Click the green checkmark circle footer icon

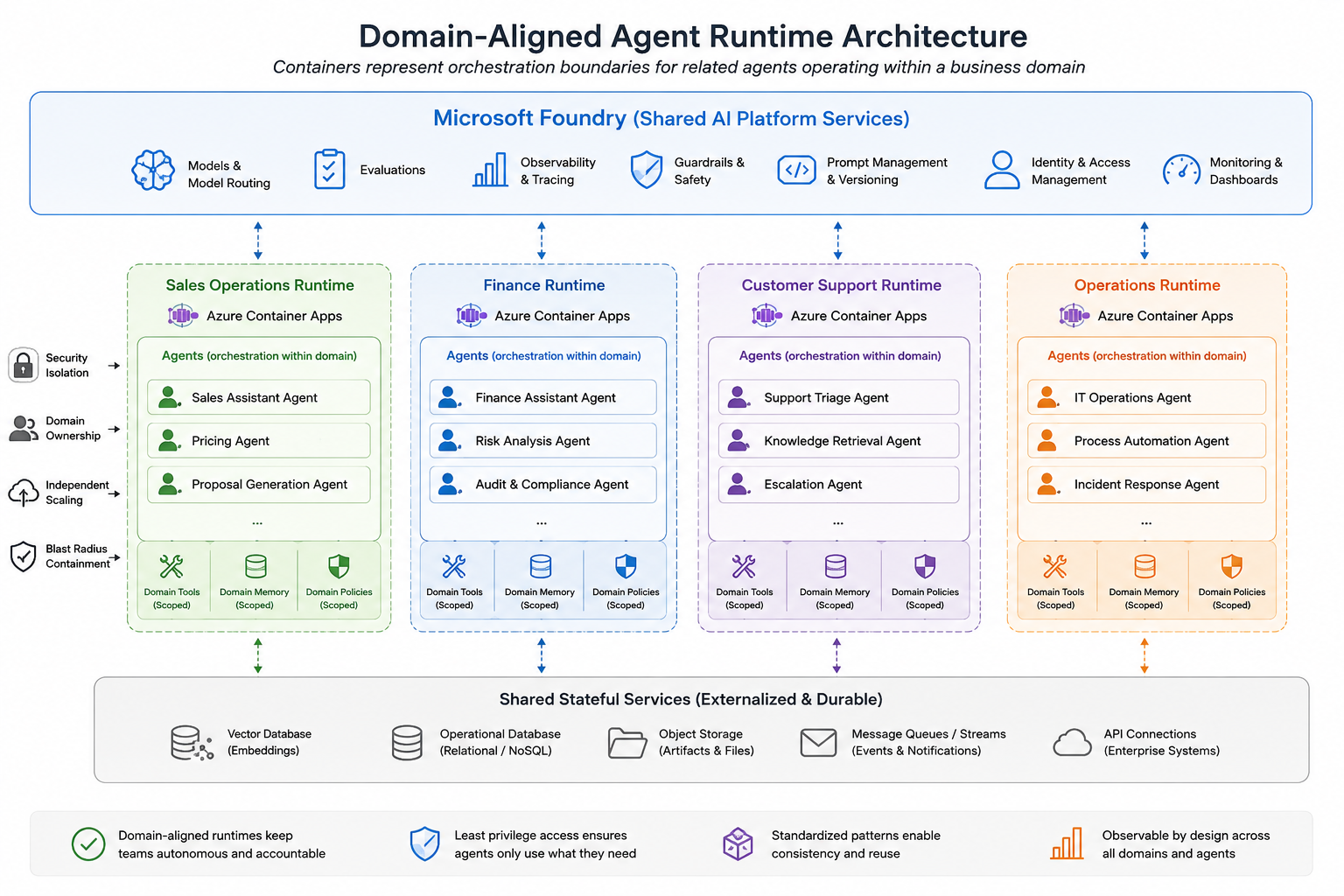pos(88,844)
